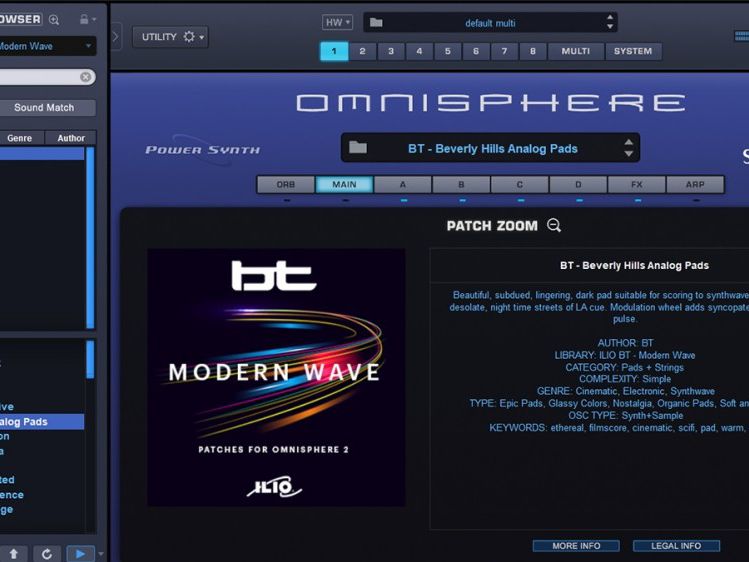The height and width of the screenshot is (562, 749).
Task: Click the upload arrow icon in browser footer
Action: (x=13, y=554)
